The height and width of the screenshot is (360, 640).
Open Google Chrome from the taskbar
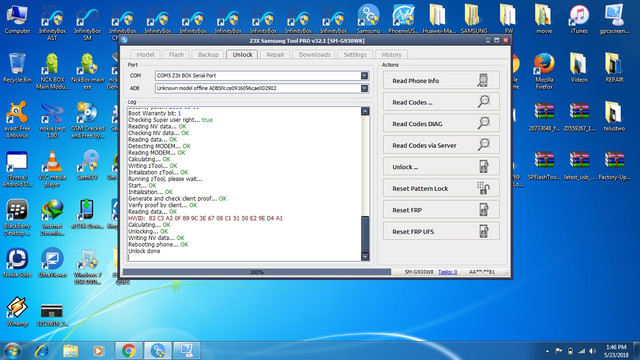point(129,351)
